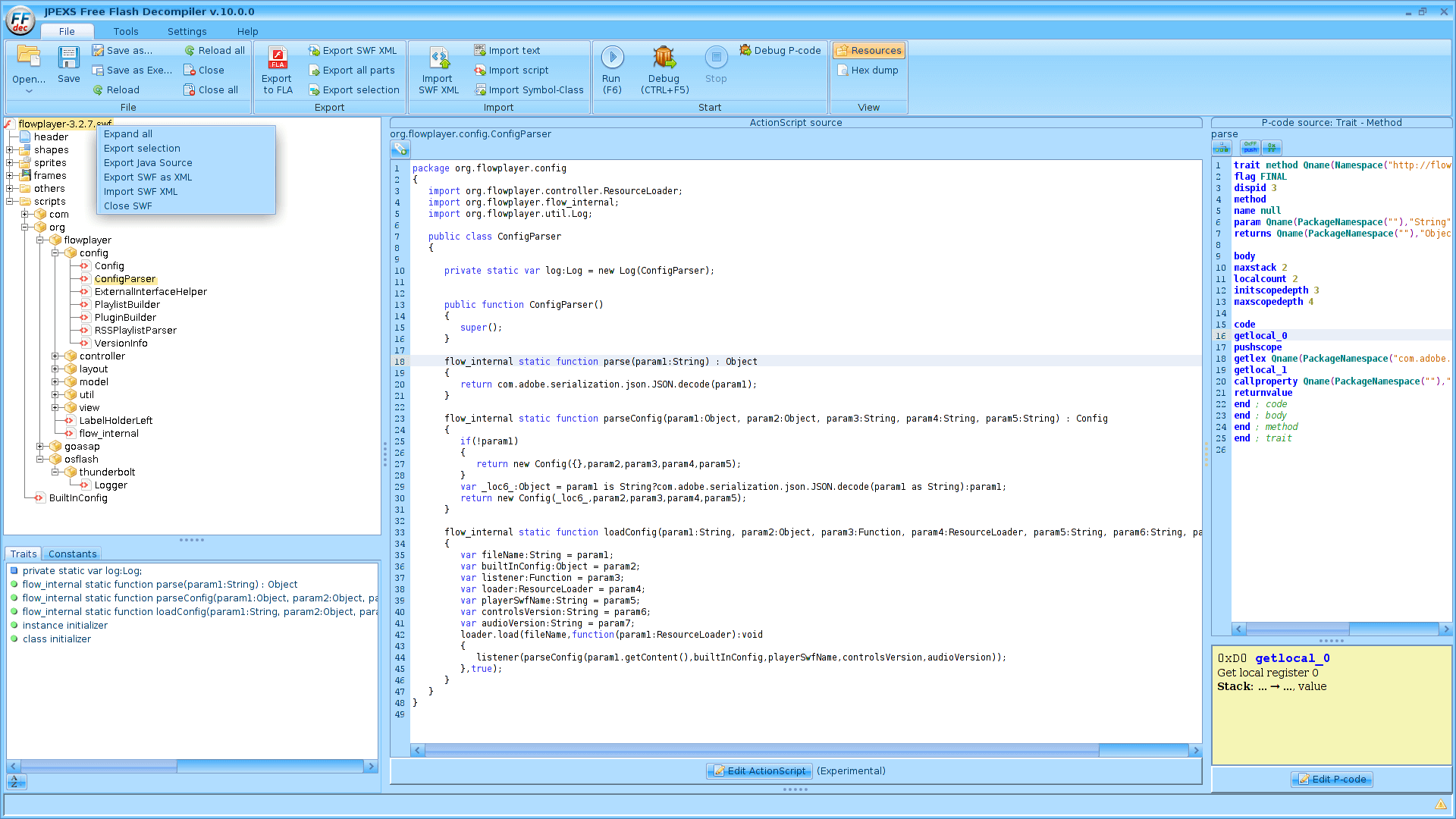Viewport: 1456px width, 819px height.
Task: Click the Import SWF XML large icon
Action: click(439, 58)
